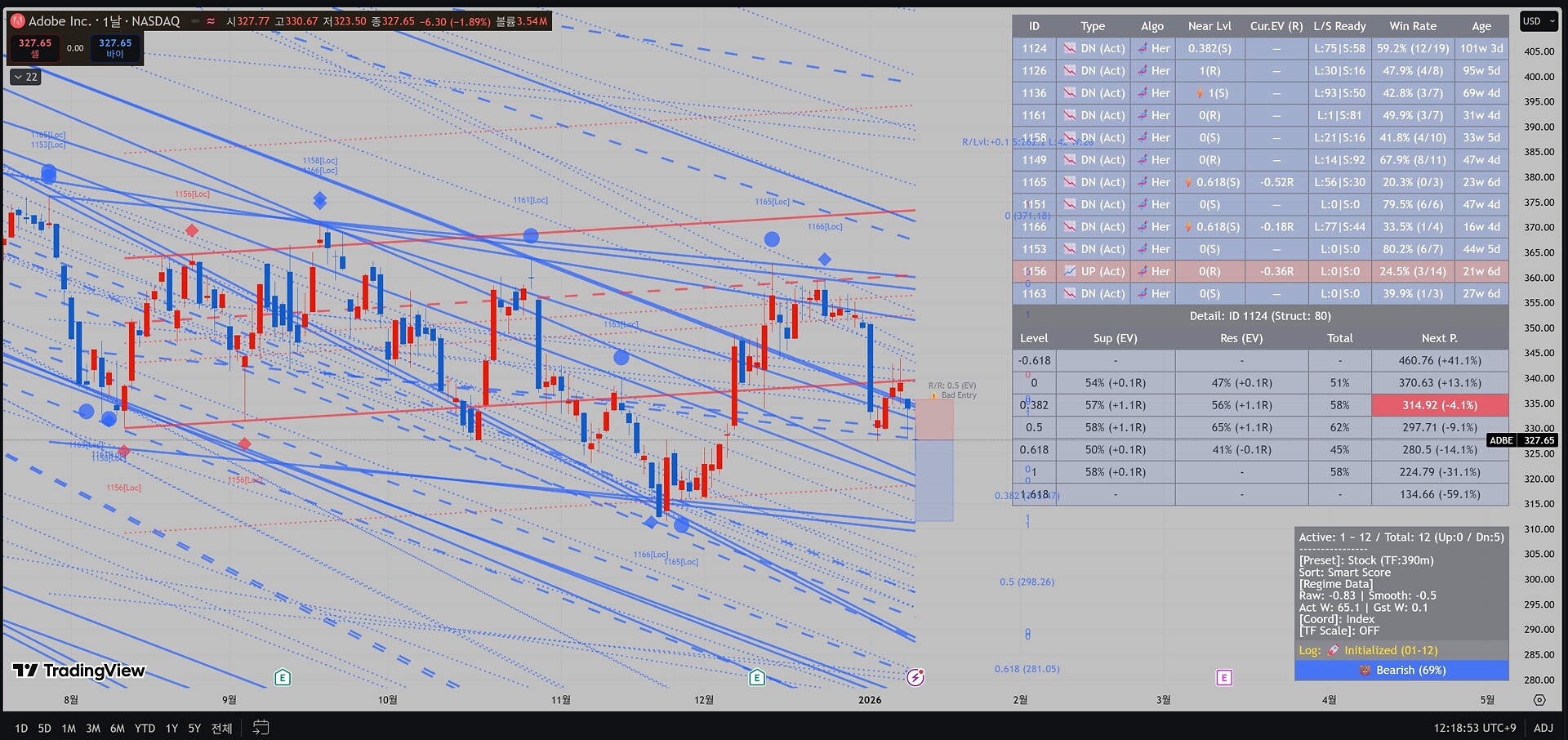Click the pink approximate-equal data status icon
Viewport: 1568px width, 740px height.
[x=211, y=21]
